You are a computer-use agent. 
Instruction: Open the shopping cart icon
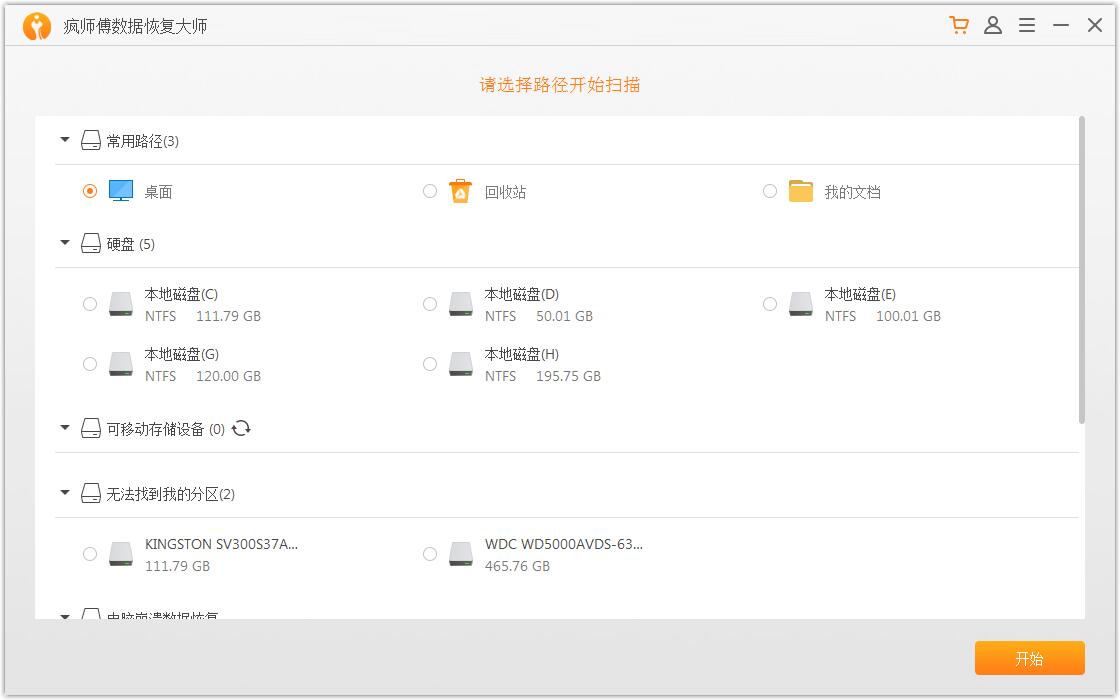click(x=959, y=25)
